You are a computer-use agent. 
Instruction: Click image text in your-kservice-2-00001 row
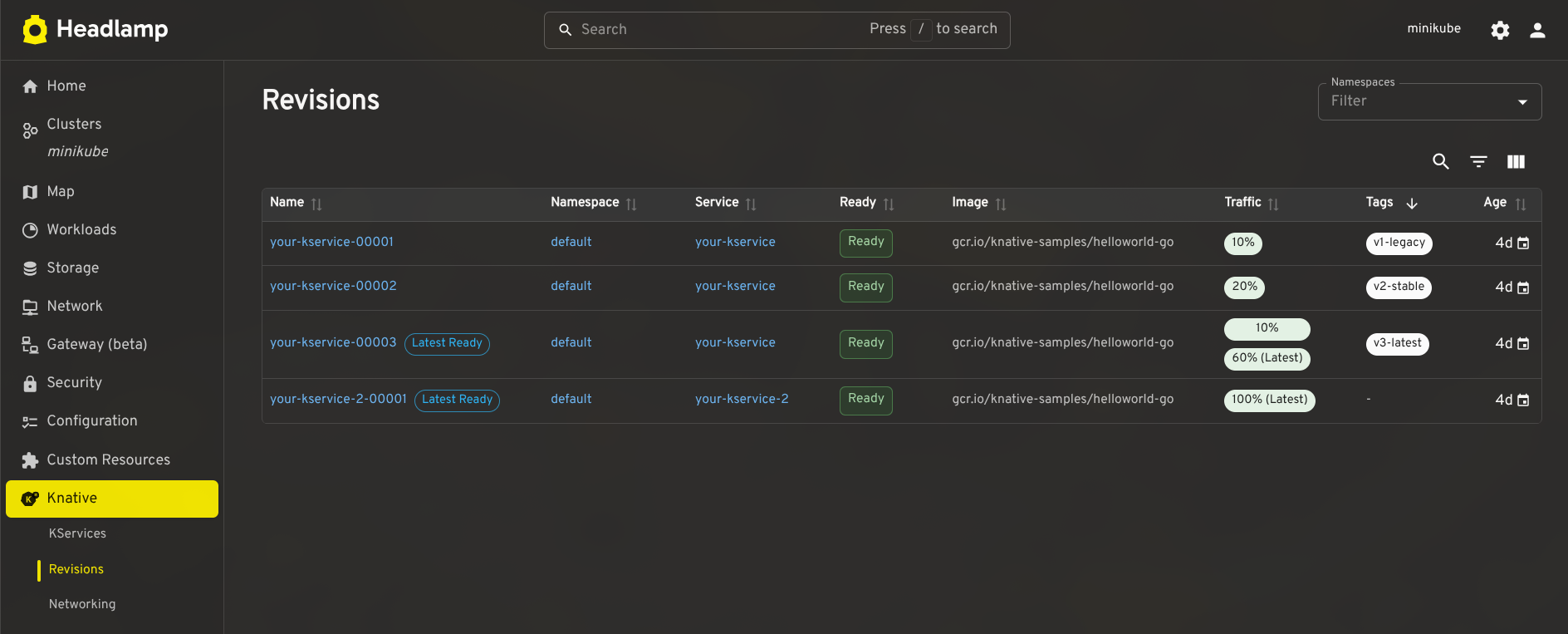pos(1062,399)
